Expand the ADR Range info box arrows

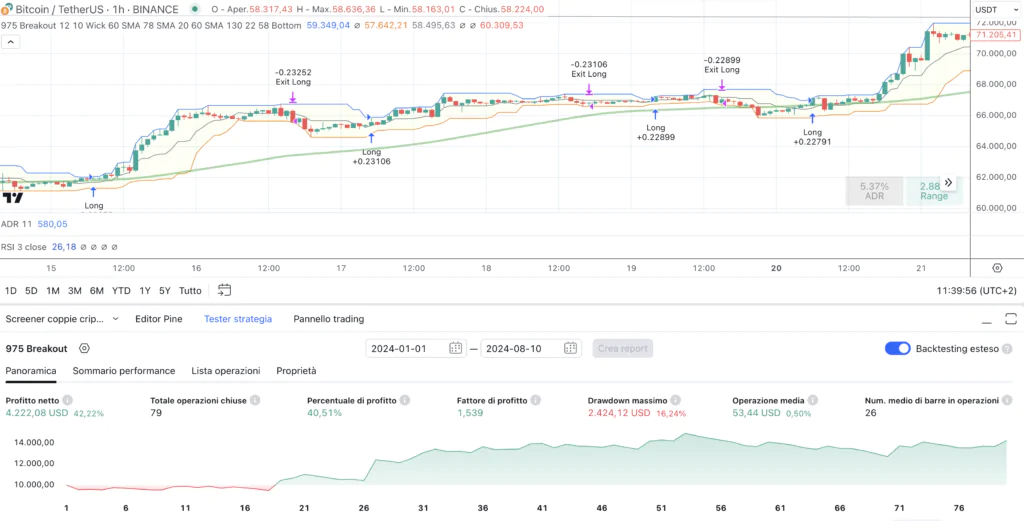coord(948,183)
